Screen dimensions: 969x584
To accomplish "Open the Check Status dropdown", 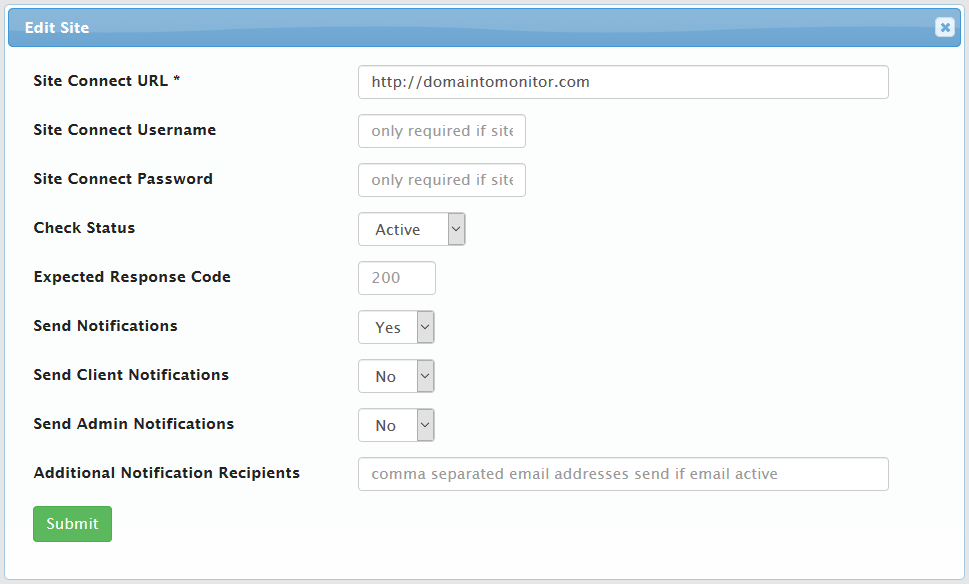I will [411, 229].
